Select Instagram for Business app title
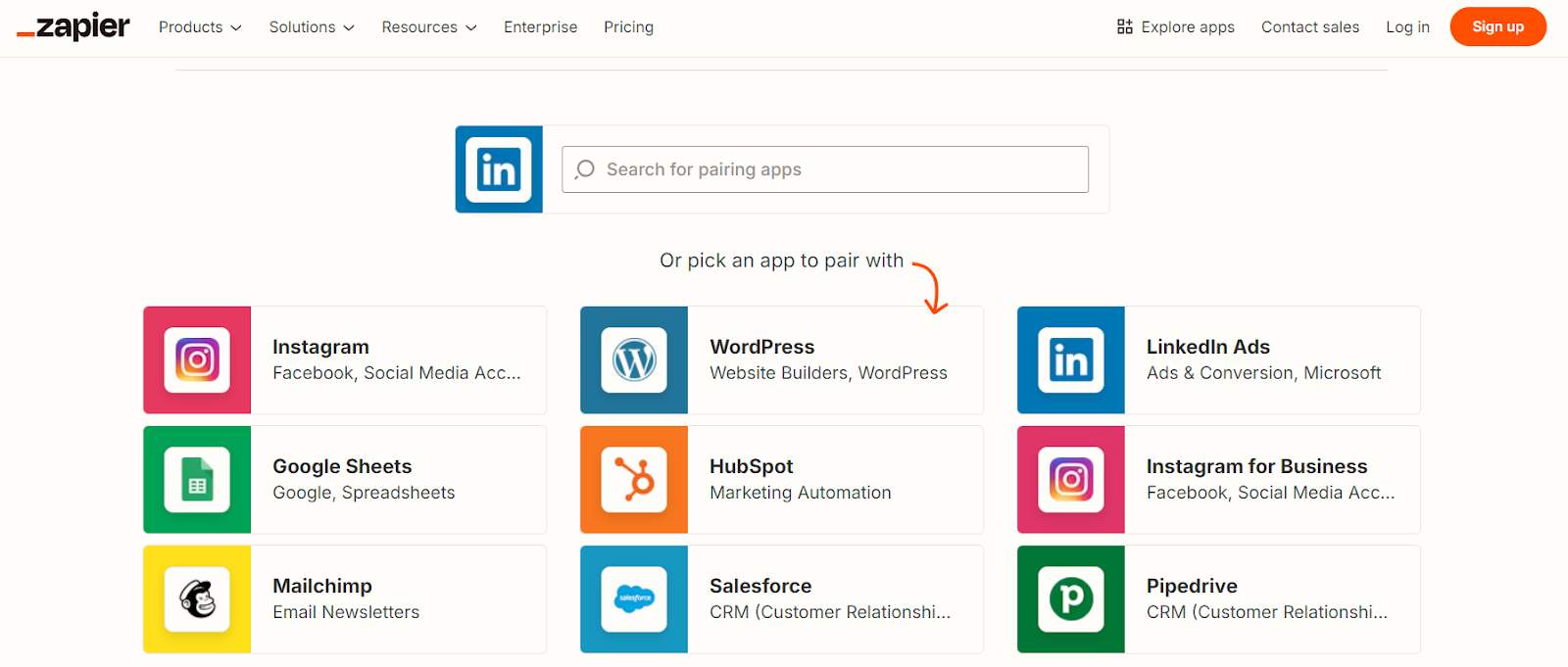Screen dimensions: 1568x667 (x=1256, y=466)
